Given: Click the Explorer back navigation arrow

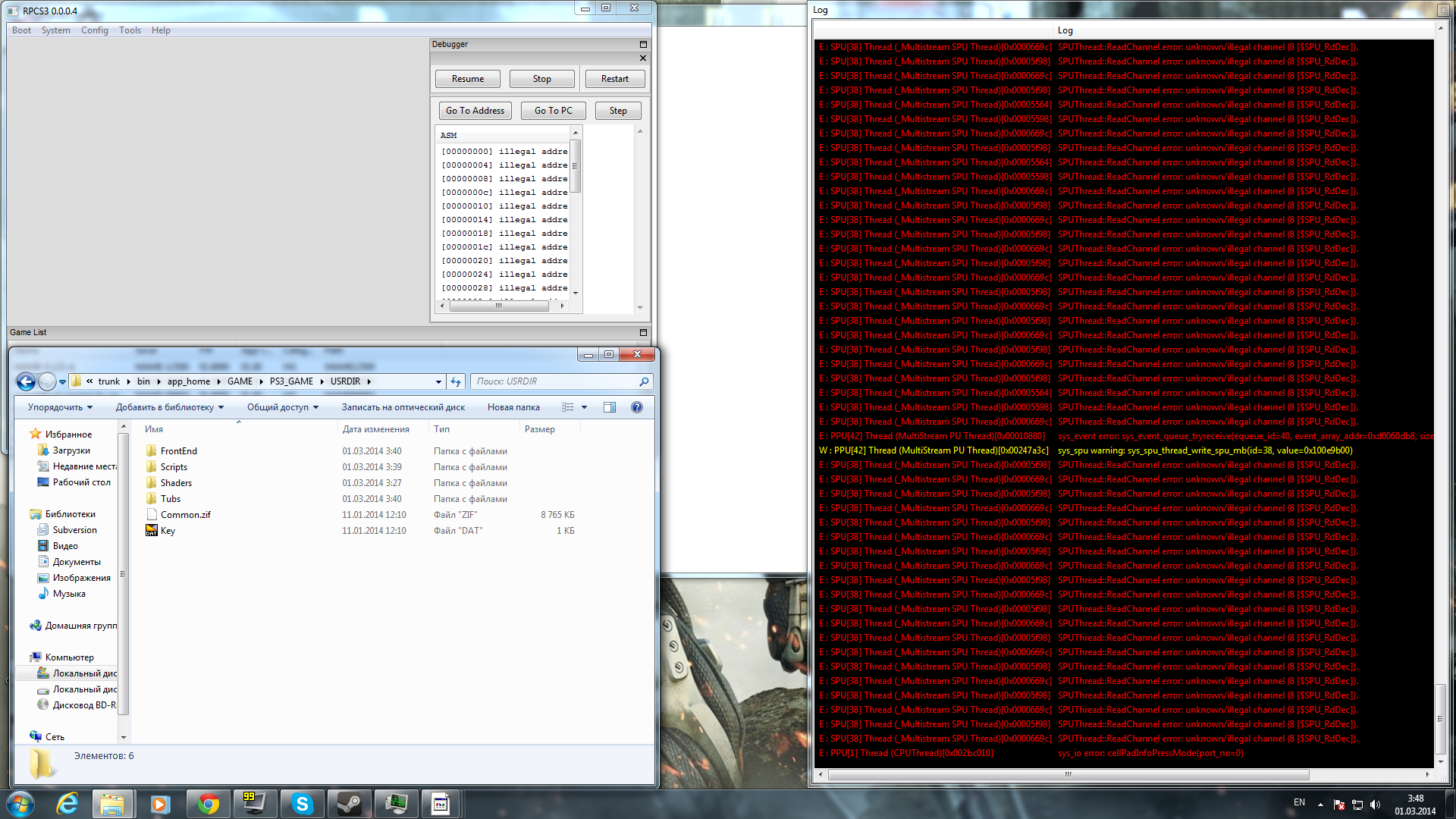Looking at the screenshot, I should (26, 381).
